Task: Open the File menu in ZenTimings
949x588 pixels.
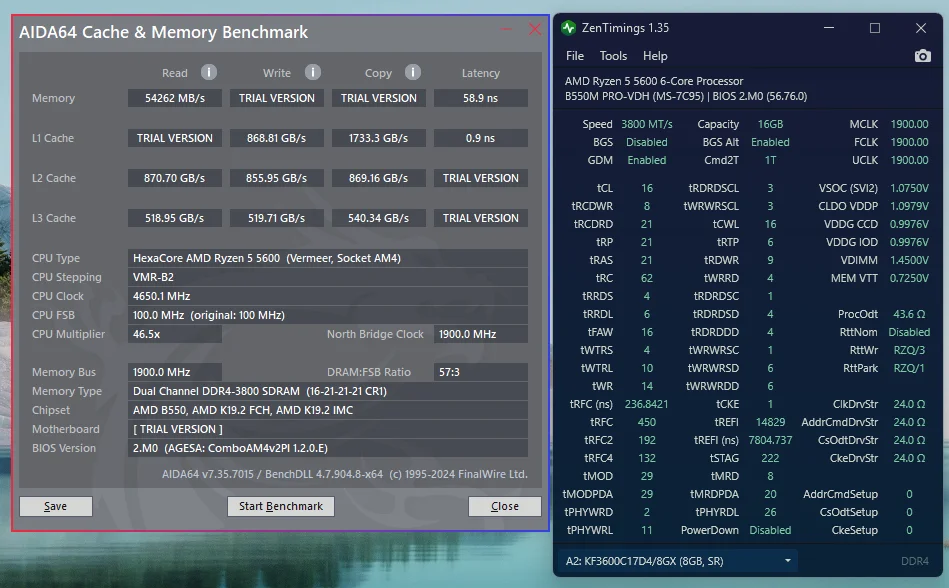Action: click(575, 56)
